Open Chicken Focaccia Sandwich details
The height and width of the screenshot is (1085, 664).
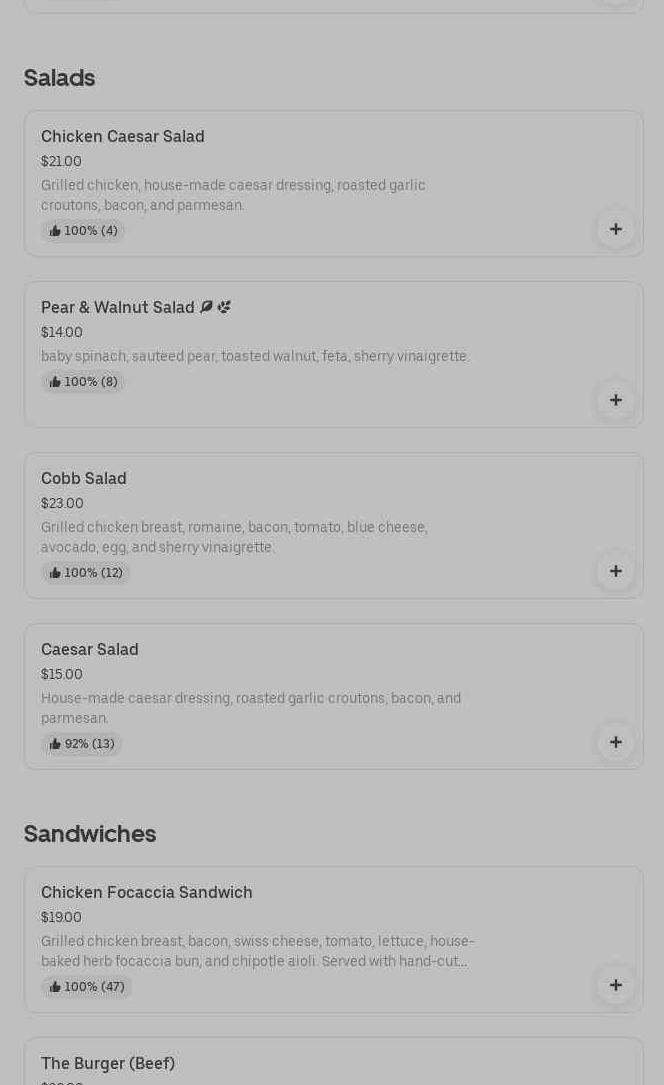(x=147, y=893)
